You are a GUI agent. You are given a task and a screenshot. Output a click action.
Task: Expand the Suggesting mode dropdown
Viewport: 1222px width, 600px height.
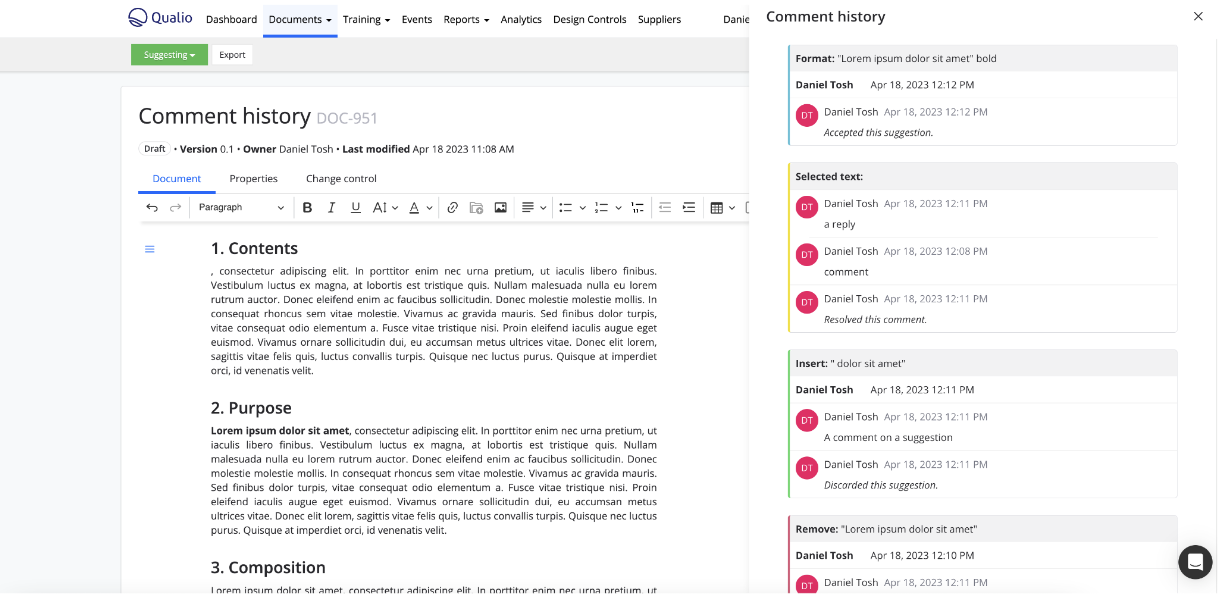tap(169, 55)
